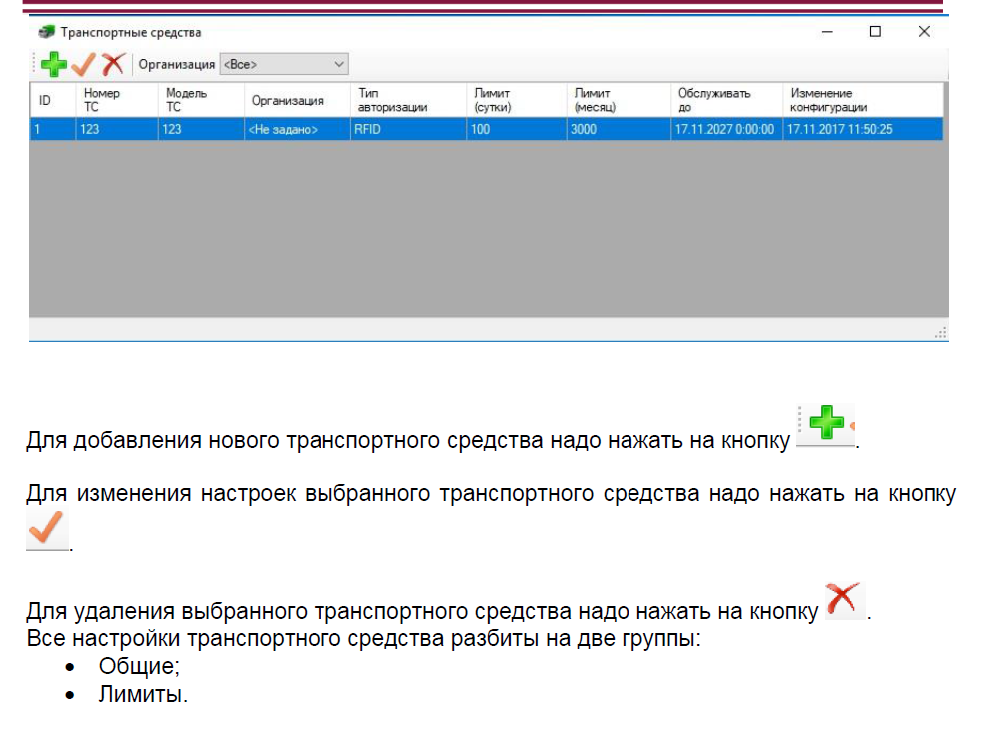Minimize the Транспортные средства window
Image resolution: width=995 pixels, height=743 pixels.
point(827,32)
